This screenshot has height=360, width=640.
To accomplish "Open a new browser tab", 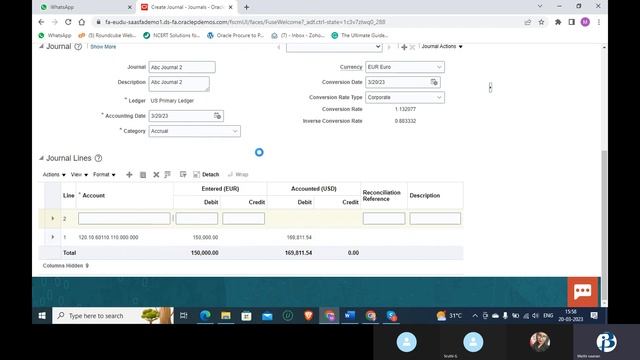I will coord(246,7).
